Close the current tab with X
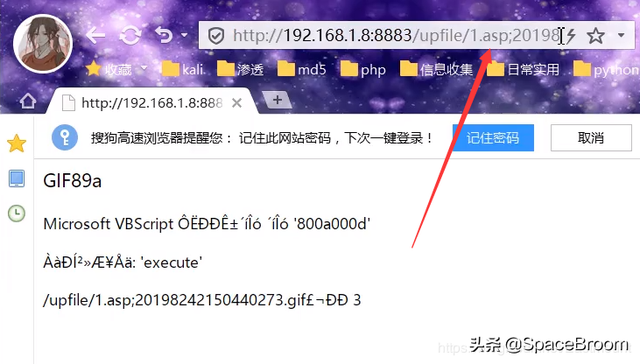Viewport: 640px width, 364px height. point(237,103)
